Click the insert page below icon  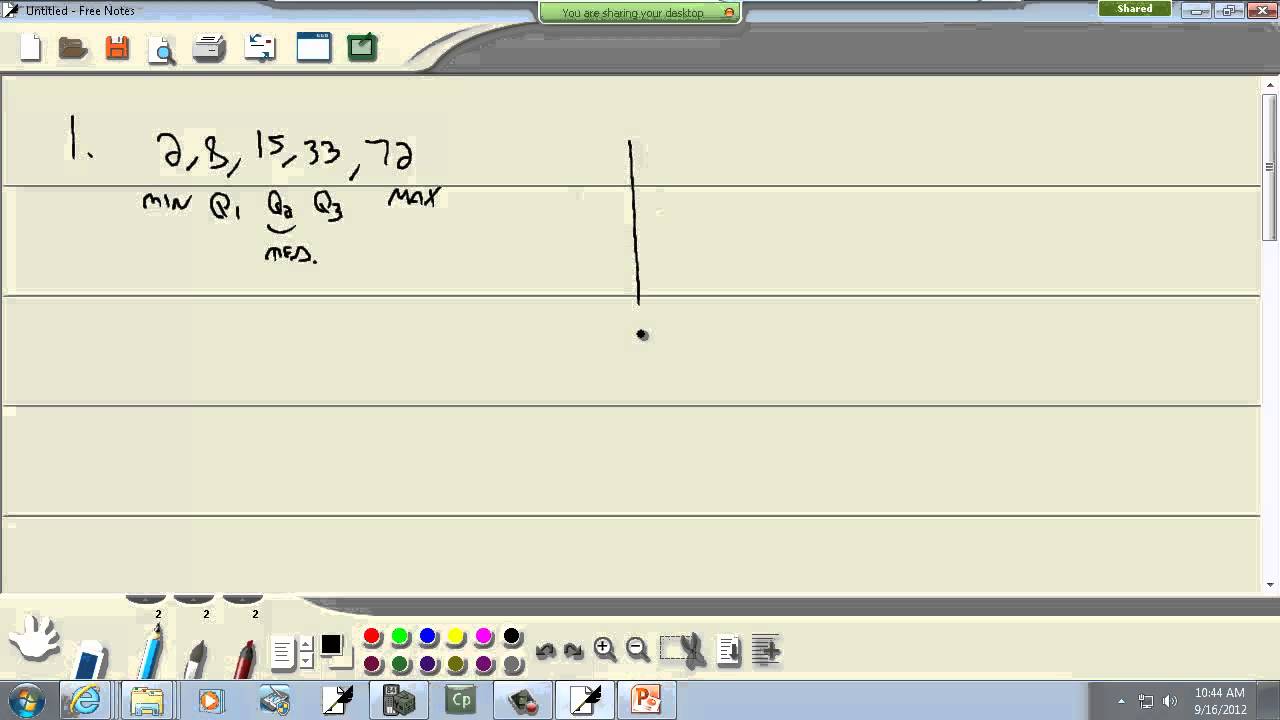coord(729,651)
